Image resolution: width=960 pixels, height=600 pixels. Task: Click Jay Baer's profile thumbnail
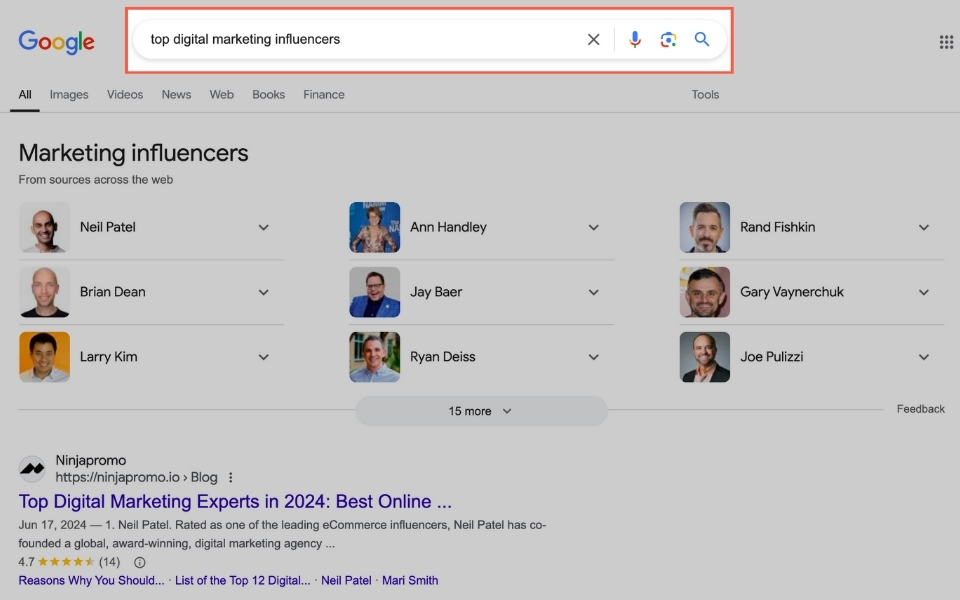click(374, 292)
